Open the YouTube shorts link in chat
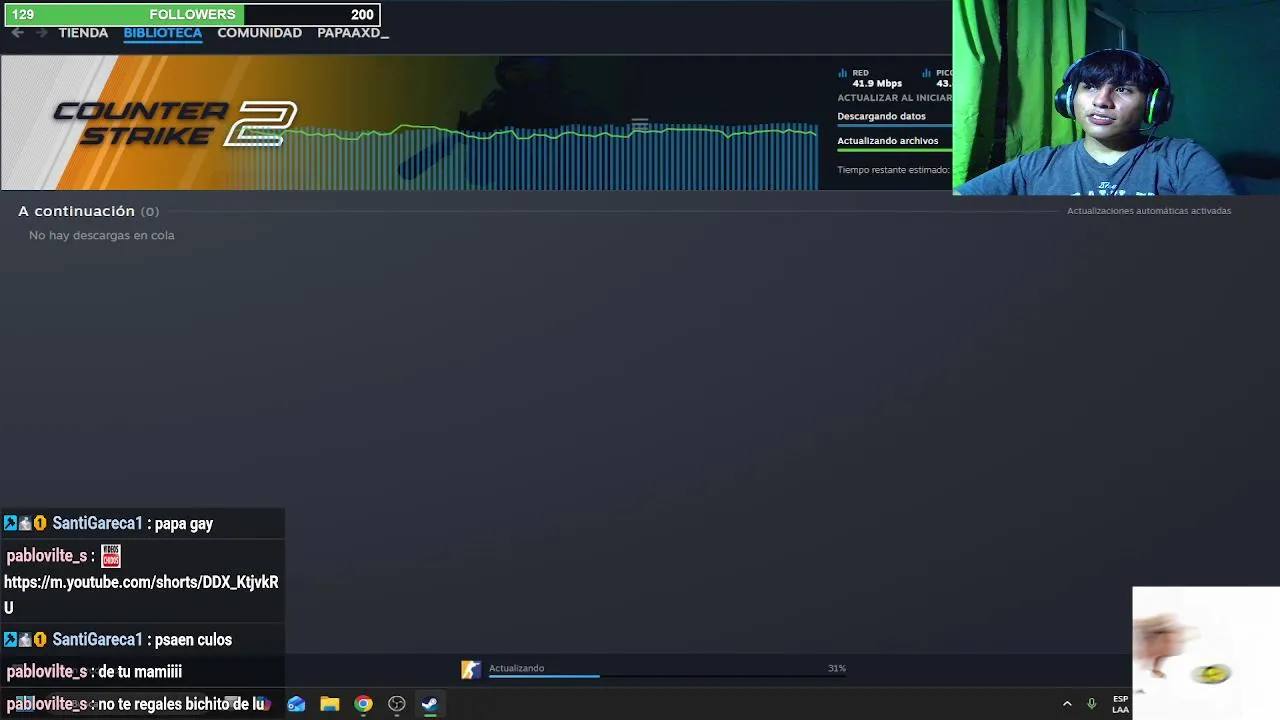The width and height of the screenshot is (1280, 720). click(141, 594)
